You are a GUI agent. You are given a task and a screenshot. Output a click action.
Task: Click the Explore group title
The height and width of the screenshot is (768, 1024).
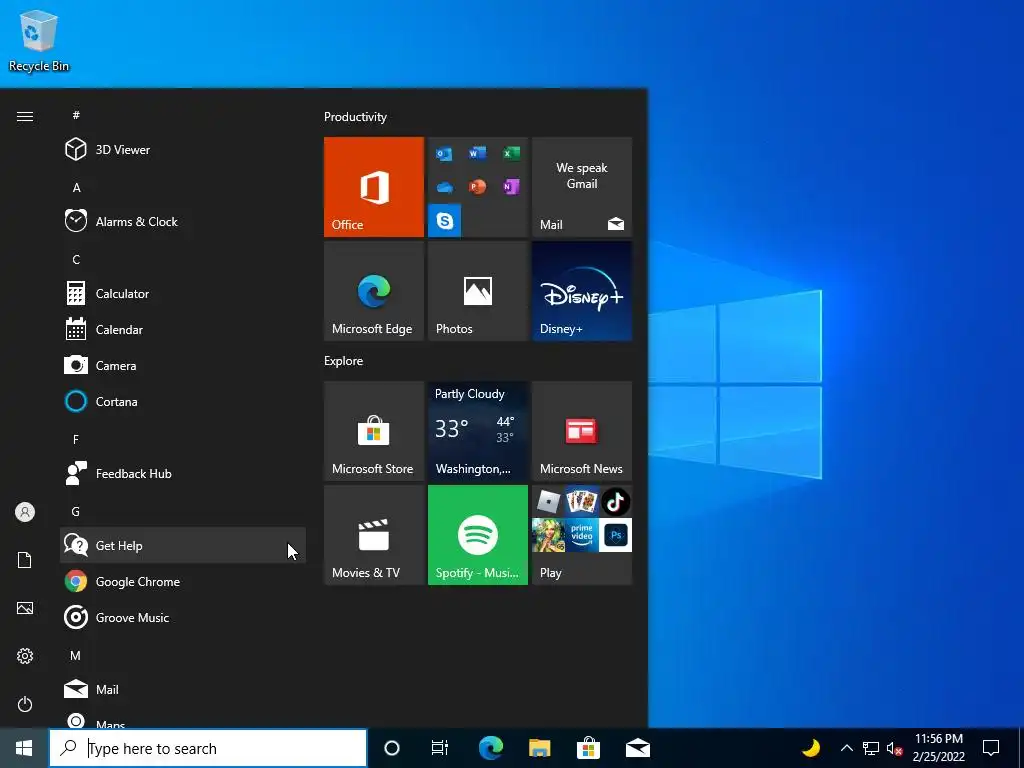344,360
